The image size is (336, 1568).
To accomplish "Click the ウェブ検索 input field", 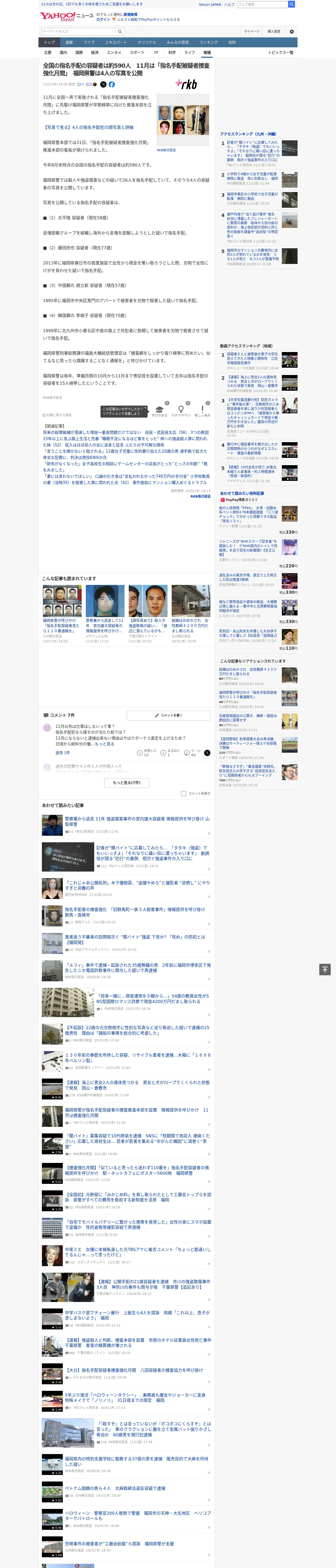I will pyautogui.click(x=262, y=4).
